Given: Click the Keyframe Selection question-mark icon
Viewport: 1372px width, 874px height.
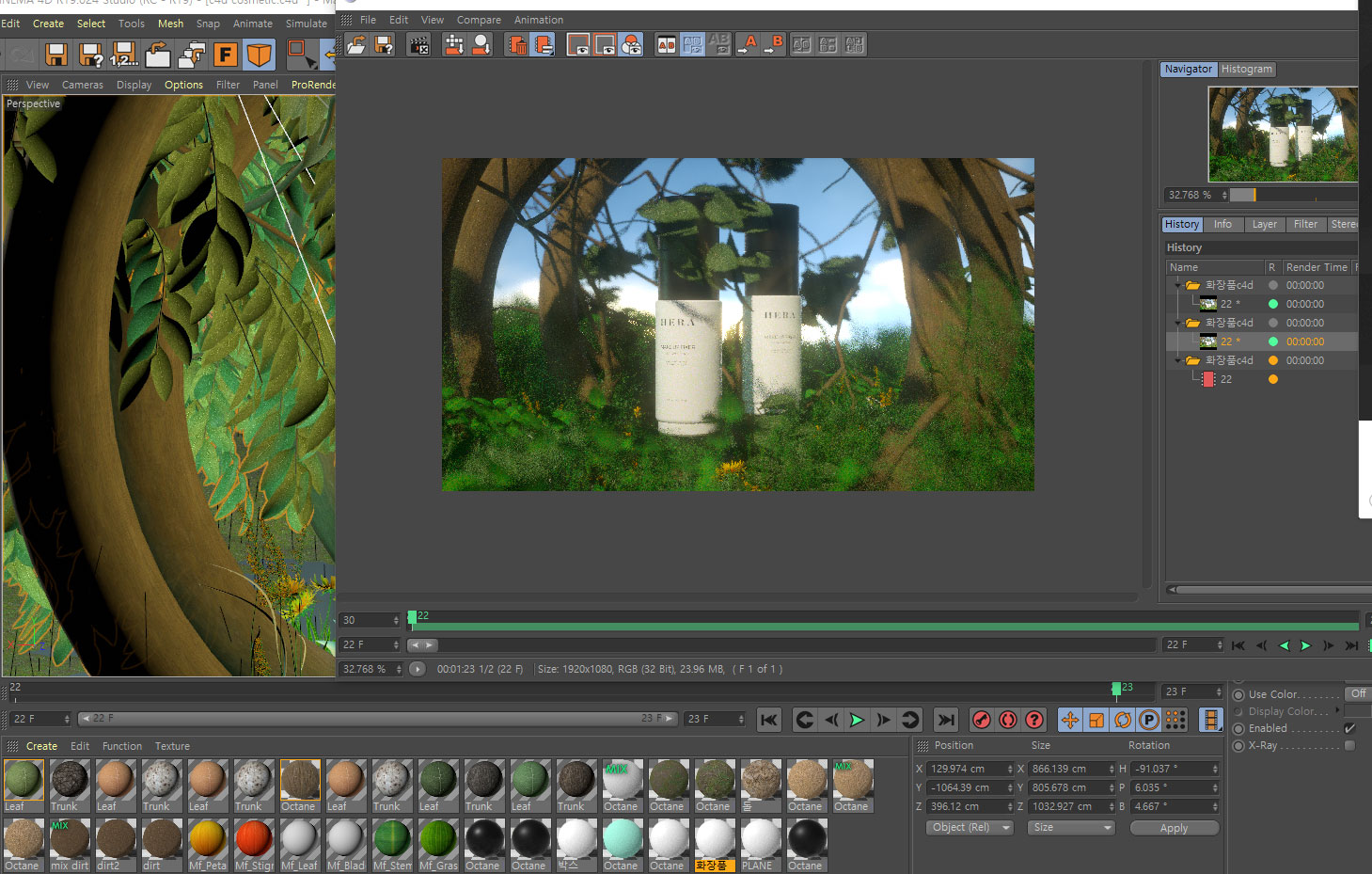Looking at the screenshot, I should (1034, 720).
